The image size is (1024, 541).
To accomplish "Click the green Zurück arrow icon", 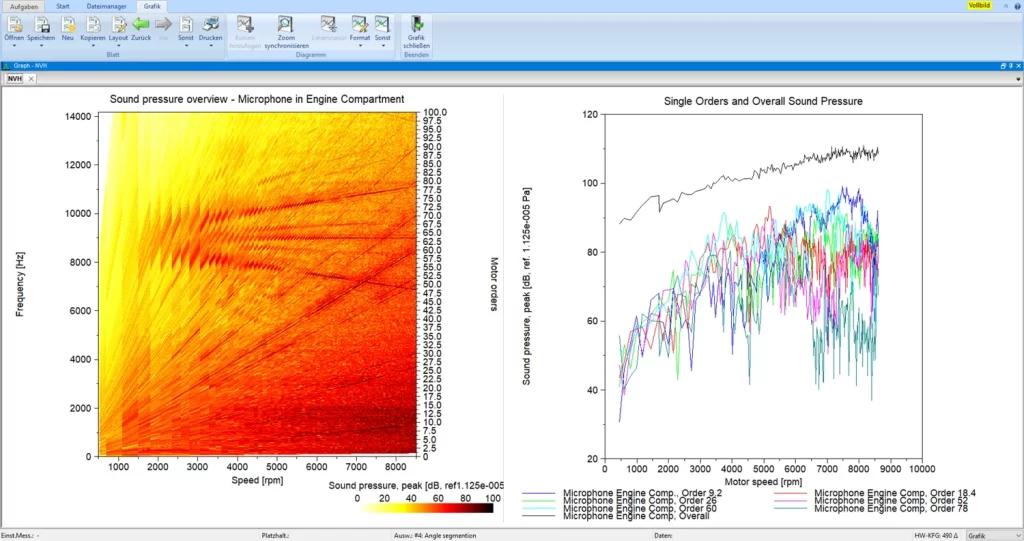I will 141,24.
